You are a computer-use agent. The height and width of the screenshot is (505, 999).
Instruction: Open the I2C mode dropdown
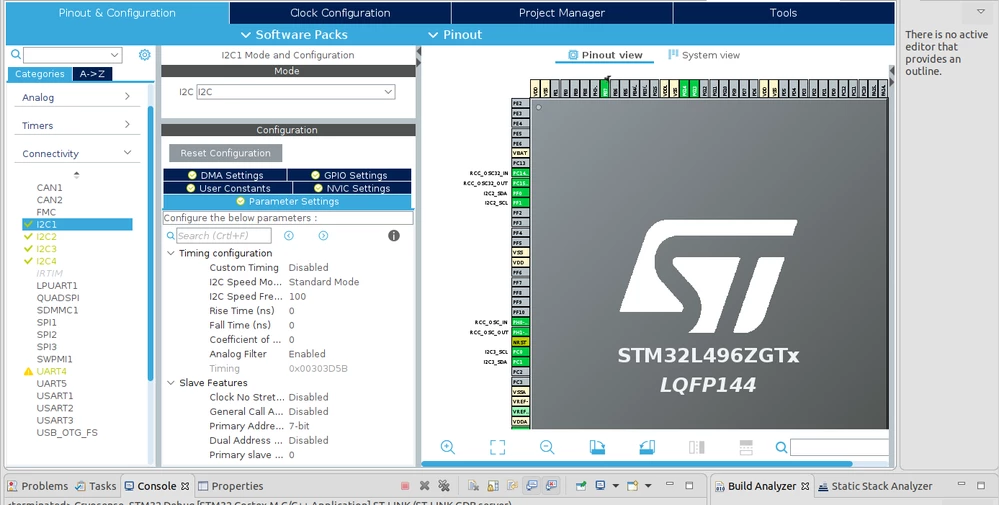pyautogui.click(x=296, y=92)
